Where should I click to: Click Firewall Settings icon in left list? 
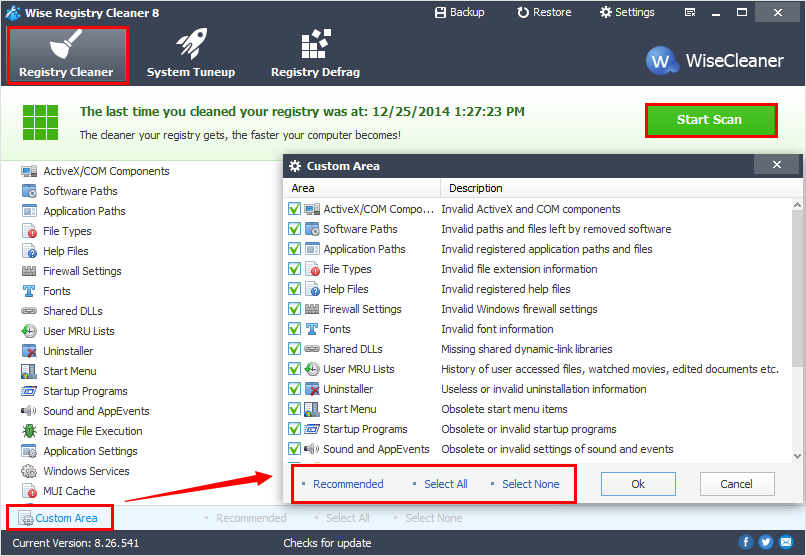(29, 271)
